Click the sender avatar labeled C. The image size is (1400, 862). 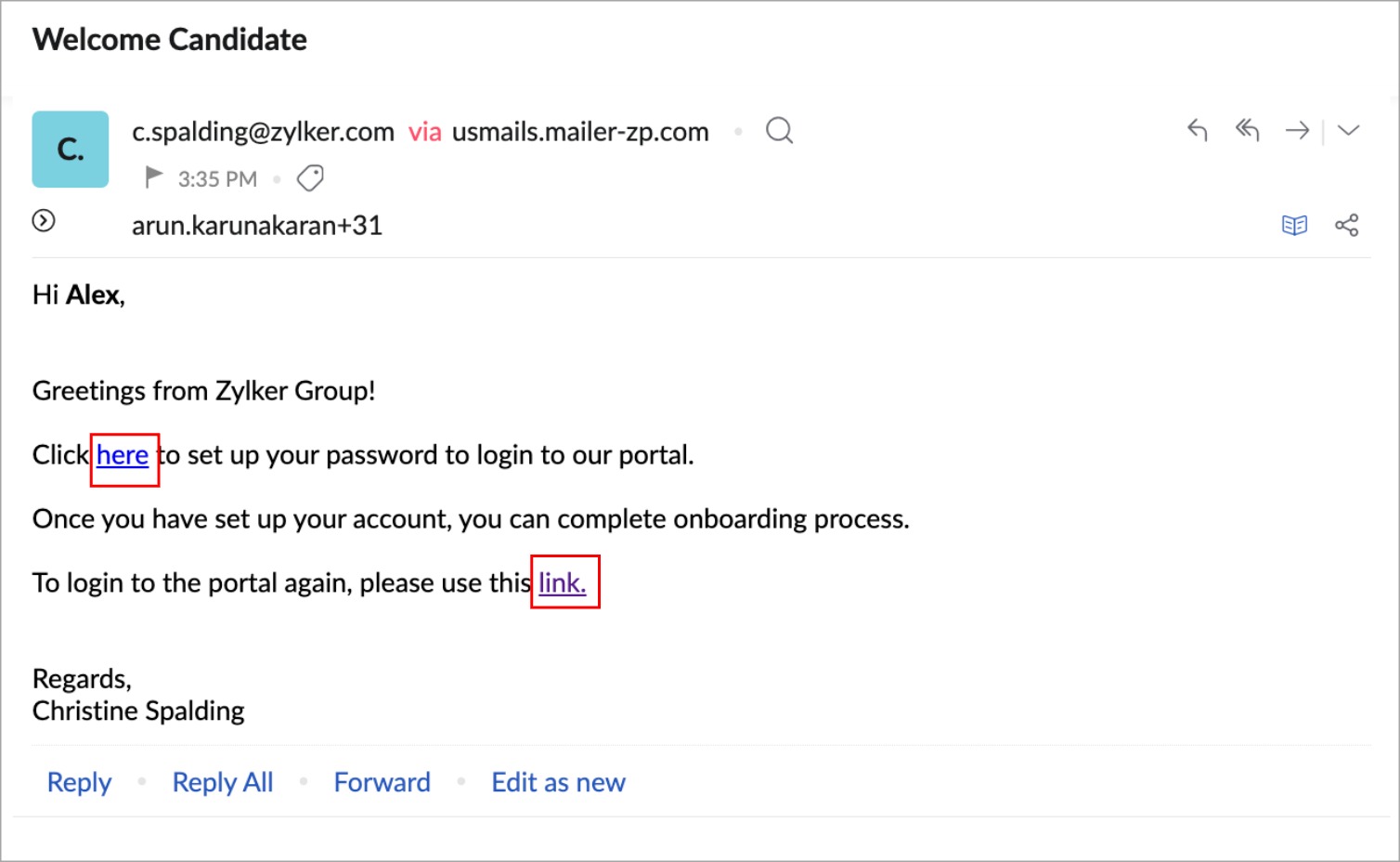[71, 150]
